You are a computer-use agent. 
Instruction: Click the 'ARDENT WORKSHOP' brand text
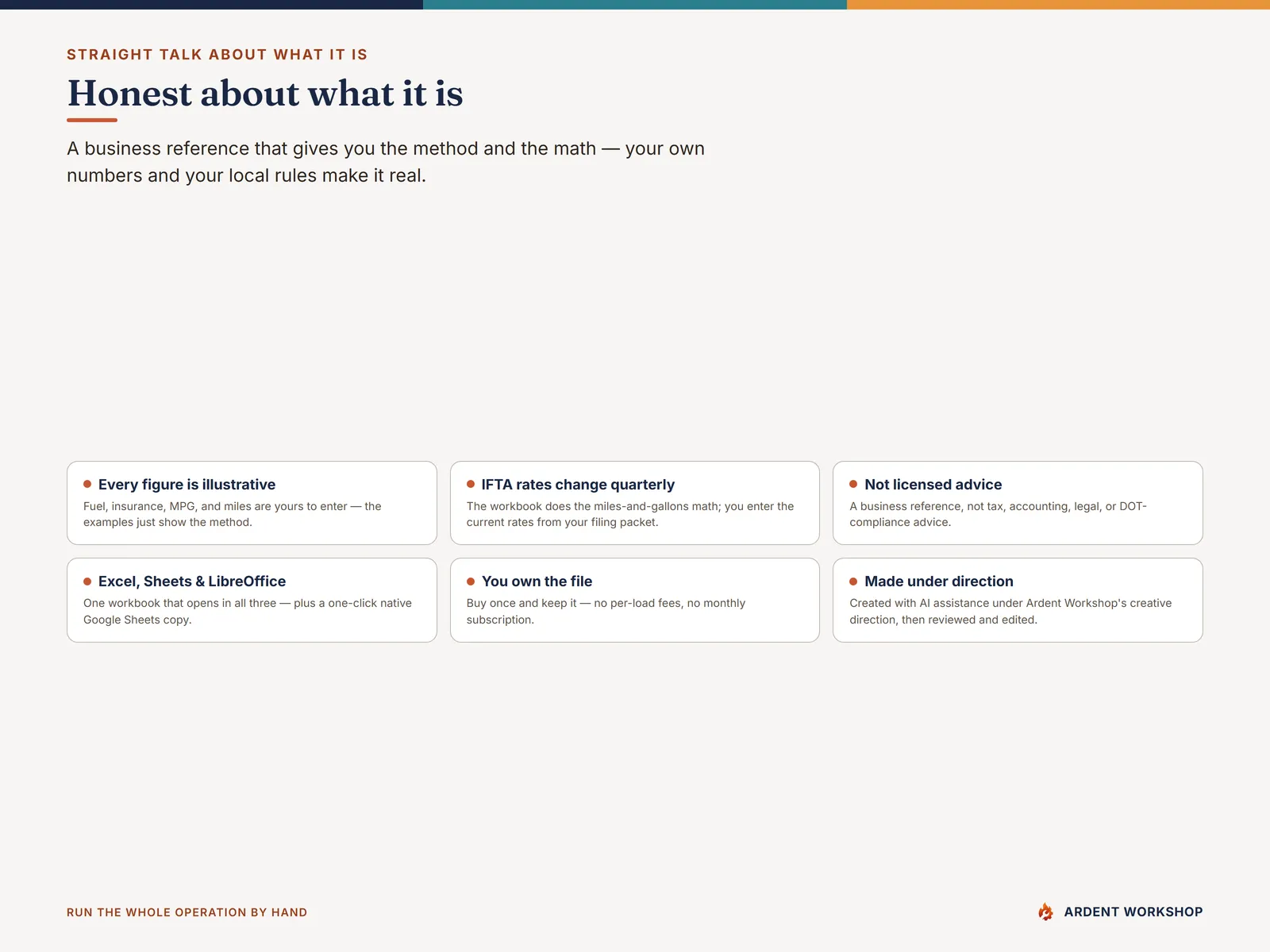click(x=1133, y=912)
